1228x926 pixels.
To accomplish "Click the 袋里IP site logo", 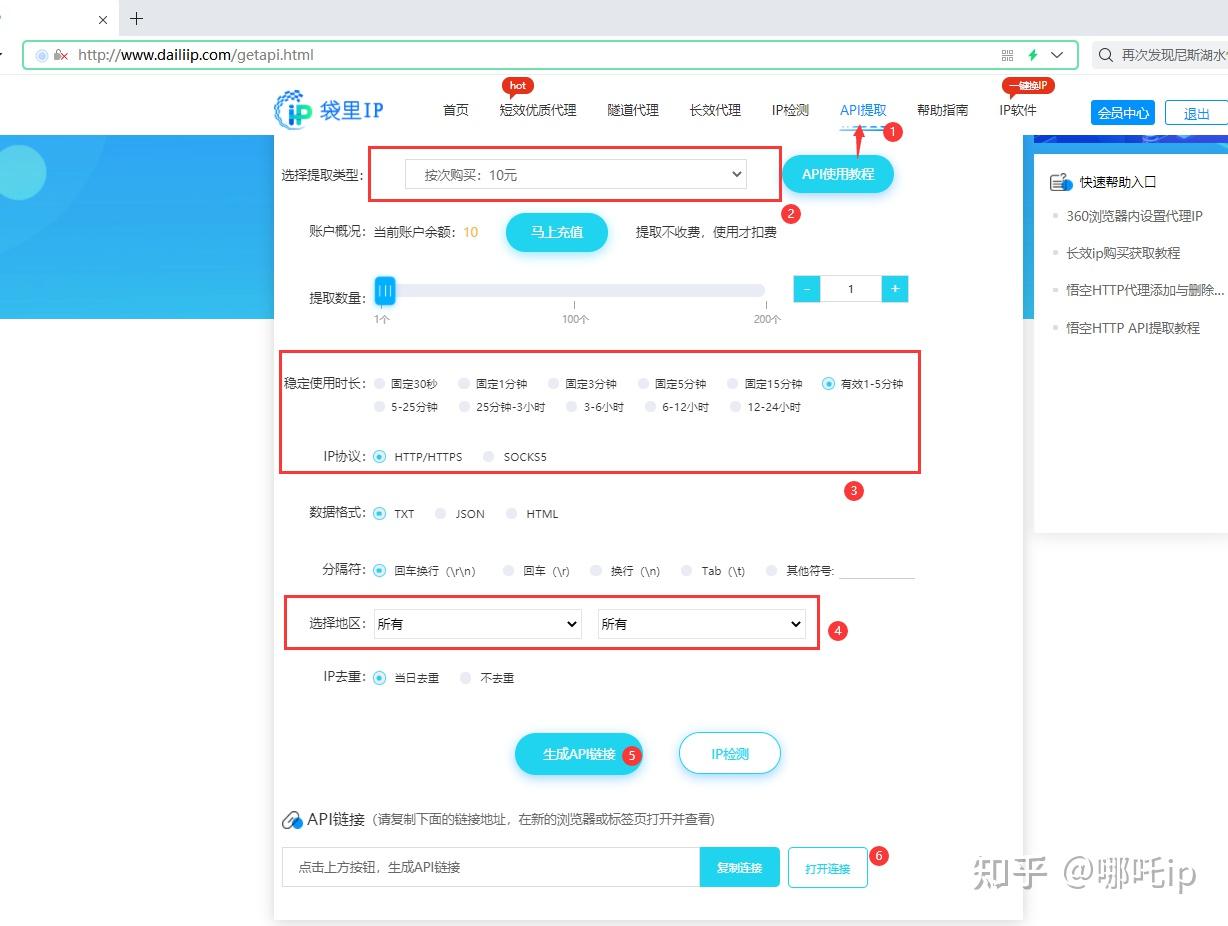I will (x=329, y=110).
